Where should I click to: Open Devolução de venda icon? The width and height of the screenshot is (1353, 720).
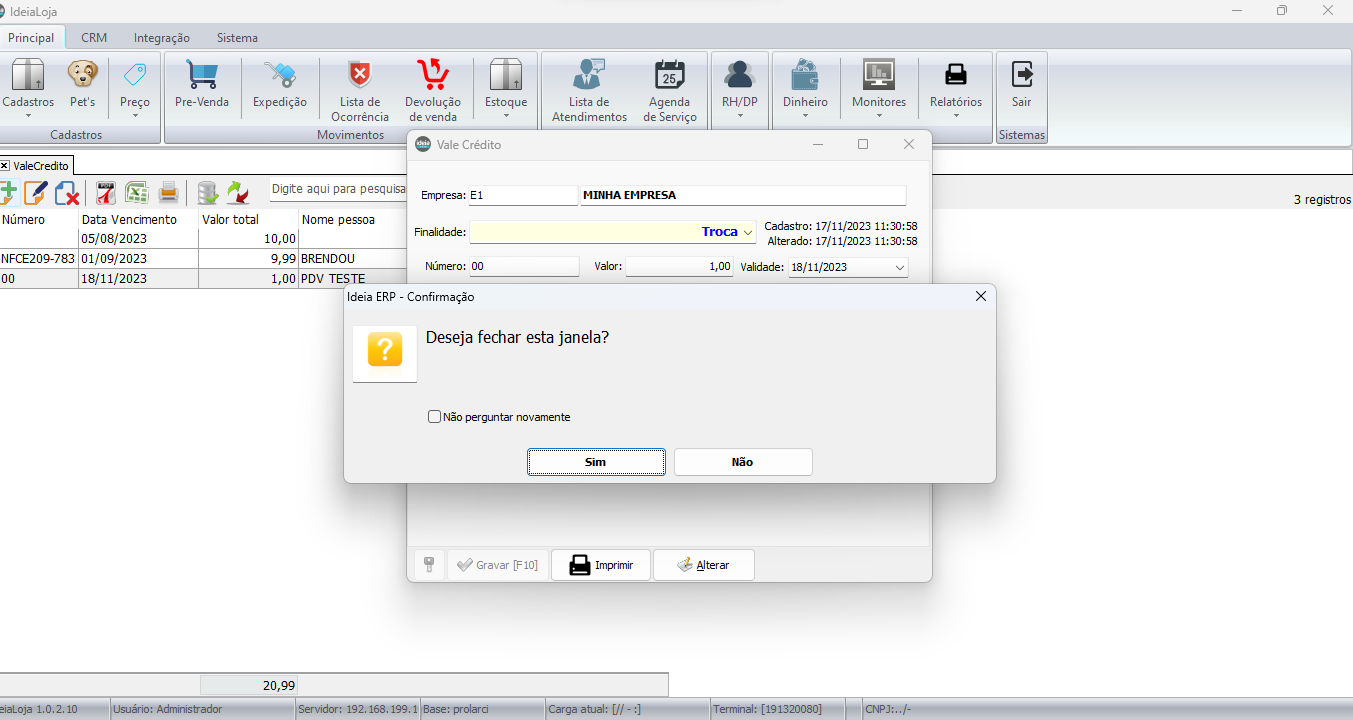click(432, 76)
